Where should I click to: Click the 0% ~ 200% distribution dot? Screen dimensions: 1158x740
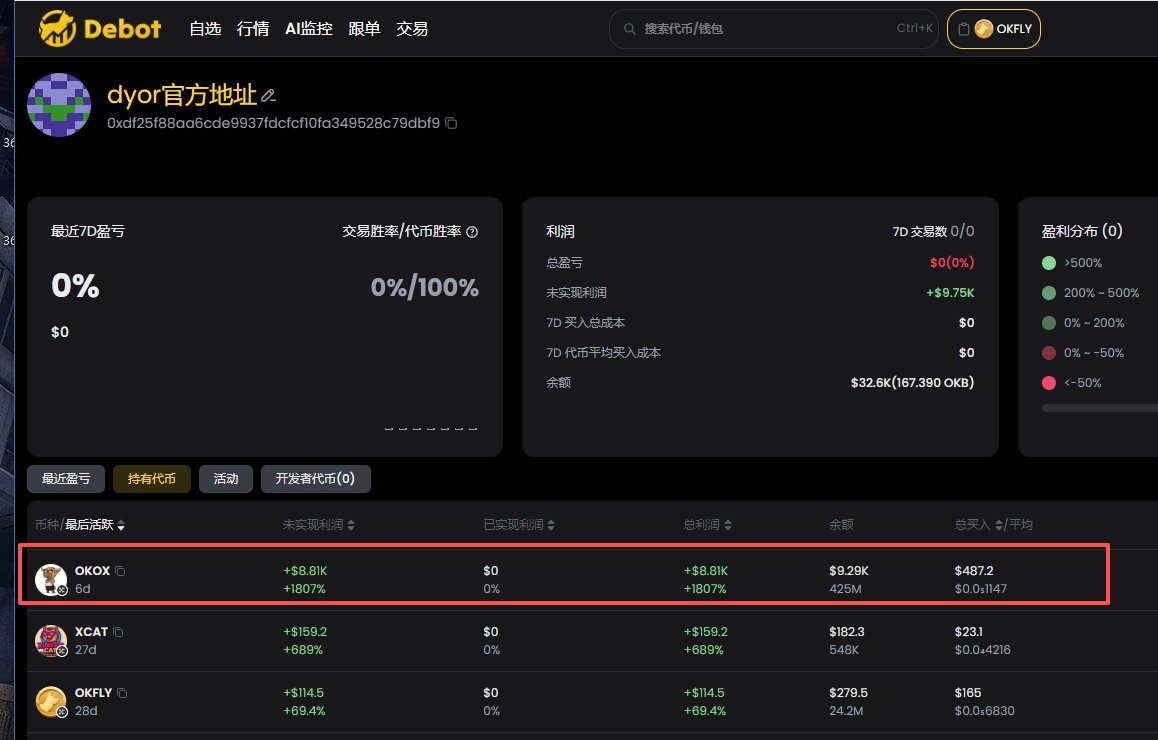(1049, 323)
